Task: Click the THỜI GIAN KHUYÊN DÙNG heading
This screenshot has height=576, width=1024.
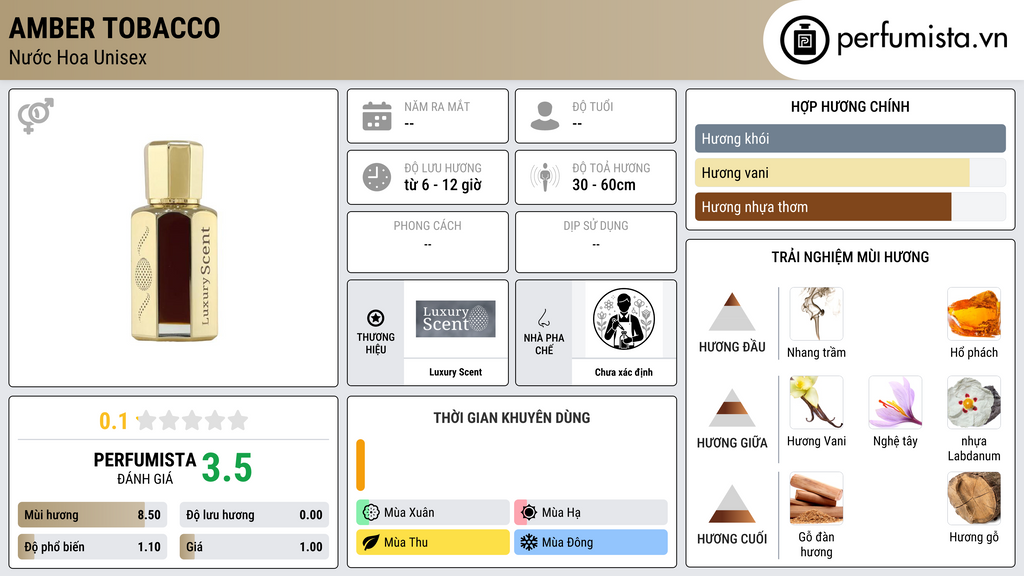Action: click(512, 418)
